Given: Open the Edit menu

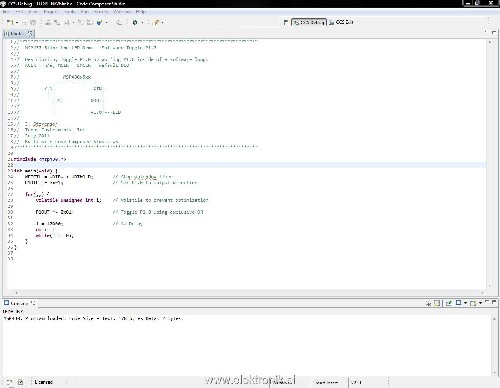Looking at the screenshot, I should tap(19, 12).
